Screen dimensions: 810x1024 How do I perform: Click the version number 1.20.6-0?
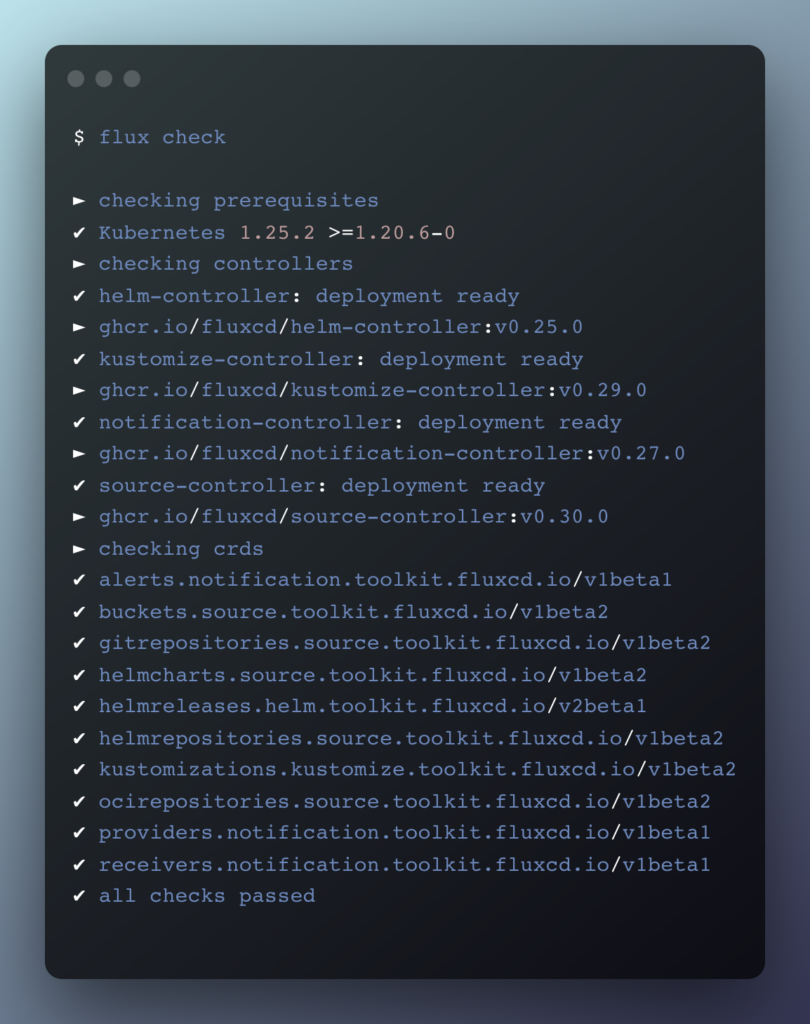[x=405, y=232]
